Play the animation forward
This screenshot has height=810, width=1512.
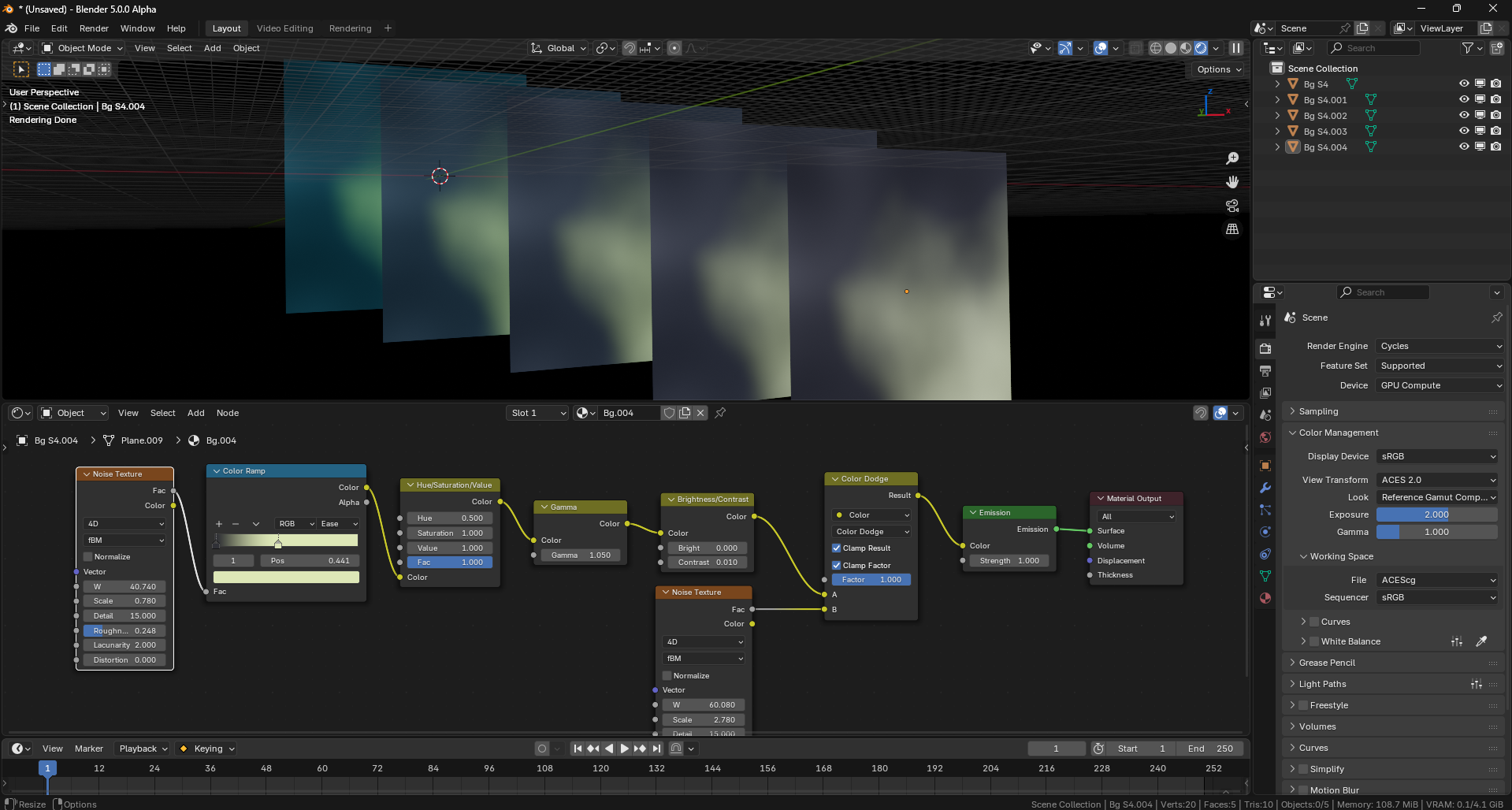[x=625, y=749]
